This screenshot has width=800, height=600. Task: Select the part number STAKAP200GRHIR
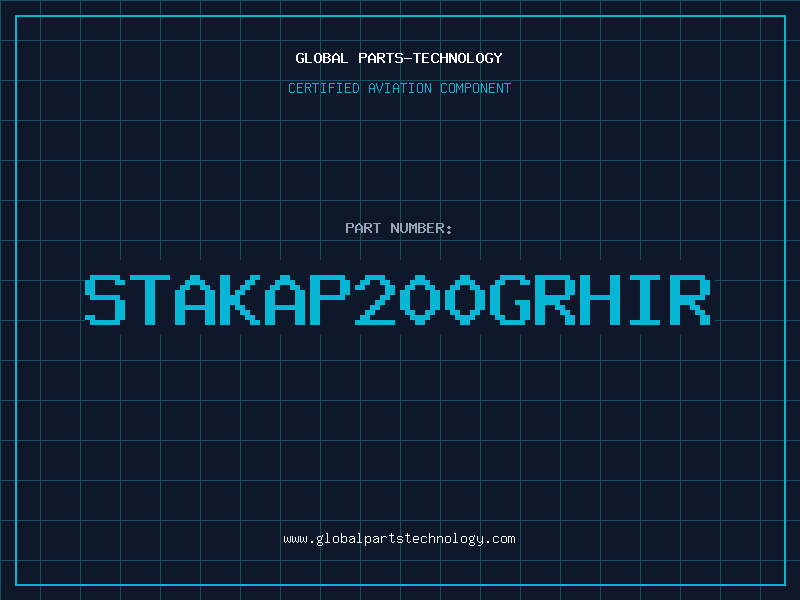pyautogui.click(x=398, y=299)
